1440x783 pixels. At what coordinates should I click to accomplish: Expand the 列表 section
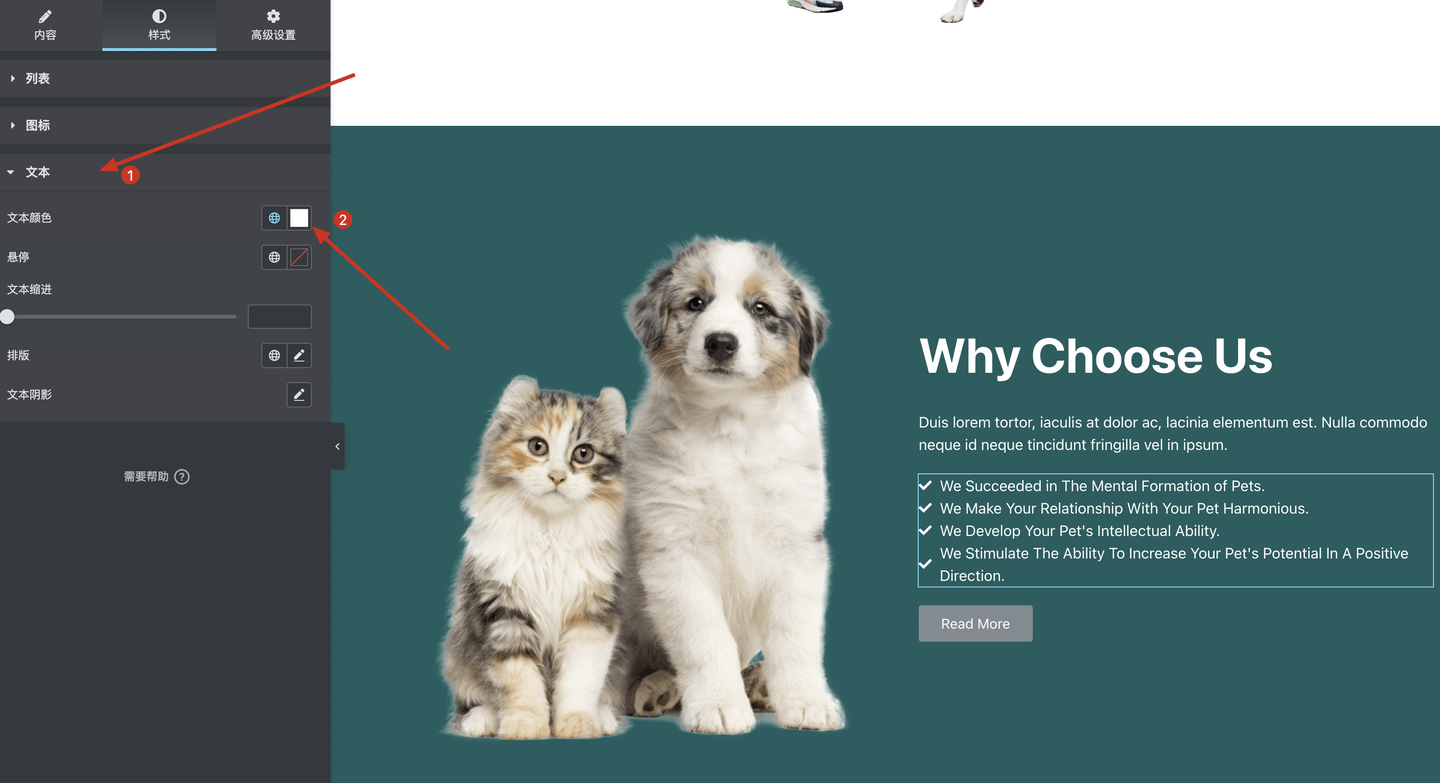pos(165,78)
